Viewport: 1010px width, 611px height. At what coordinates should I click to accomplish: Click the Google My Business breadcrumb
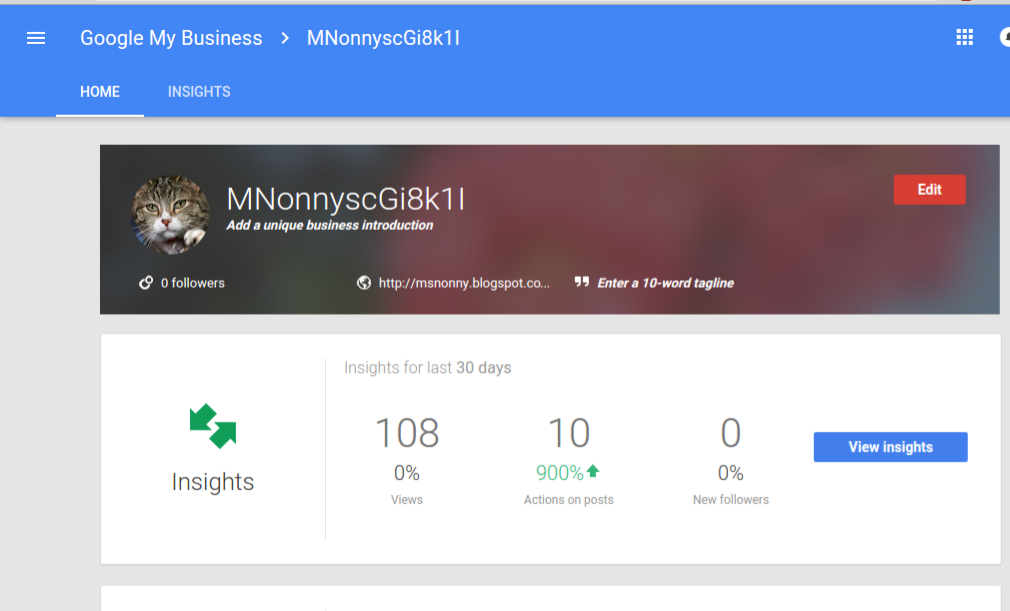[x=171, y=37]
